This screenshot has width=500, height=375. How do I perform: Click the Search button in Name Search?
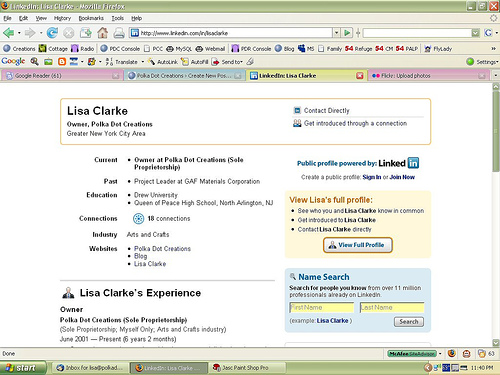point(409,322)
